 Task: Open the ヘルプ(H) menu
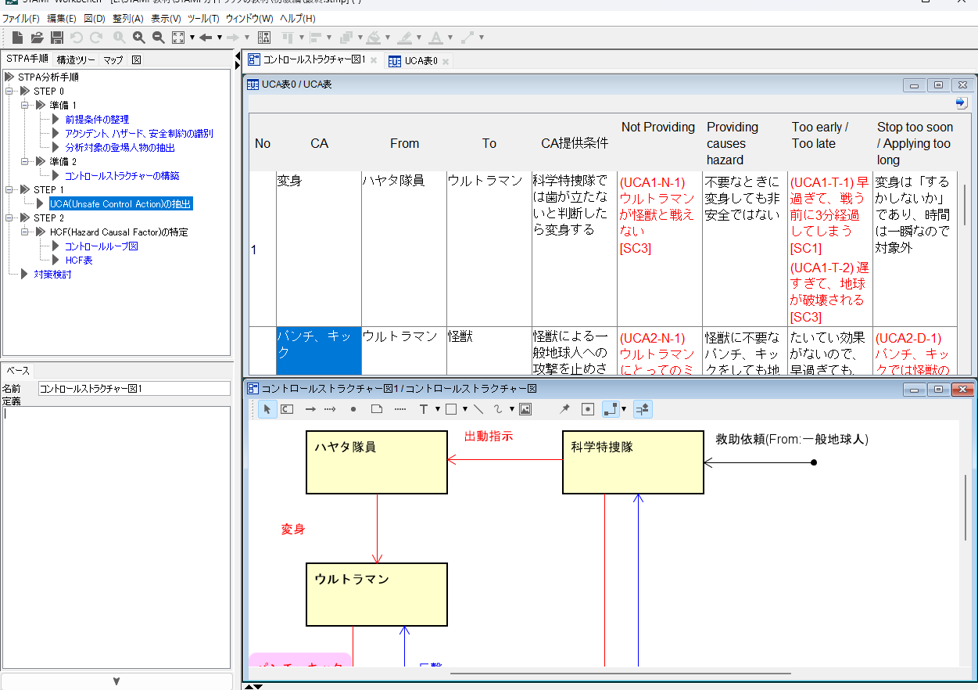coord(298,19)
